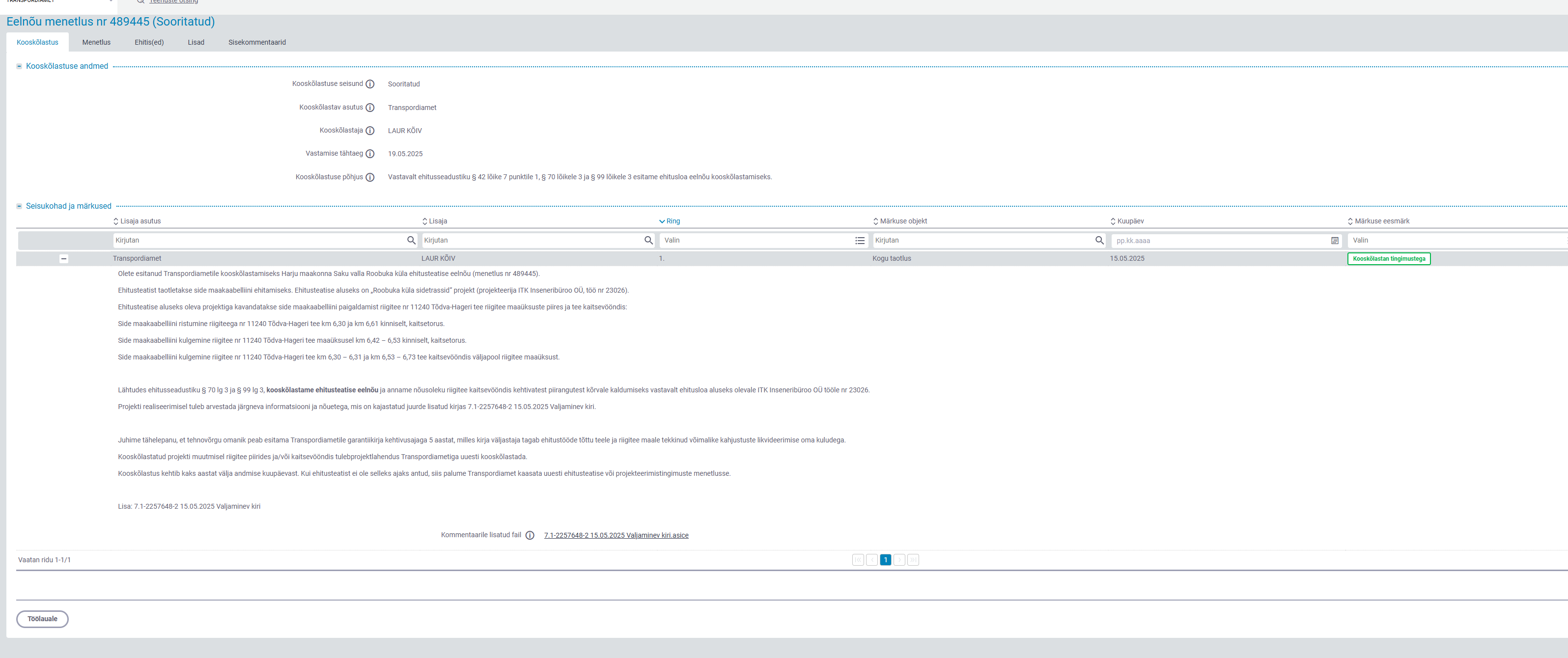Open the Kooskõlastus tab
The width and height of the screenshot is (1568, 658).
pos(38,42)
